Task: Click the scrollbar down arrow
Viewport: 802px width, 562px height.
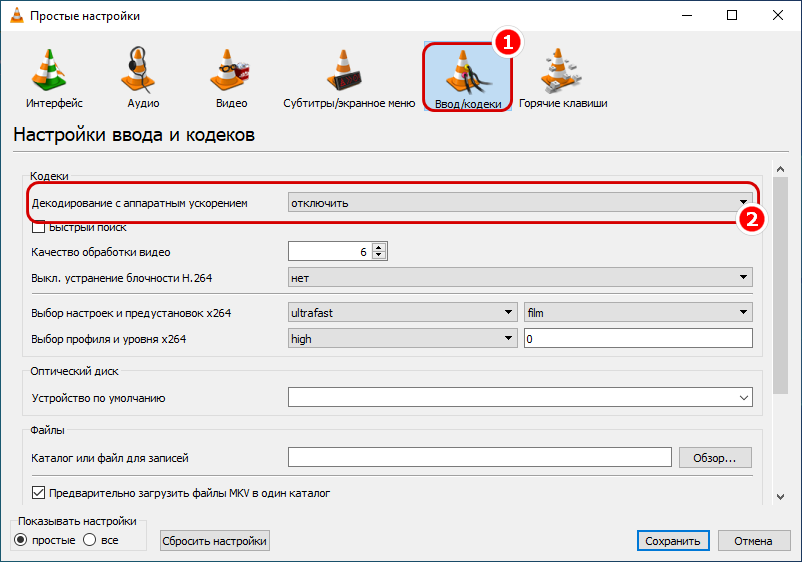Action: tap(780, 497)
